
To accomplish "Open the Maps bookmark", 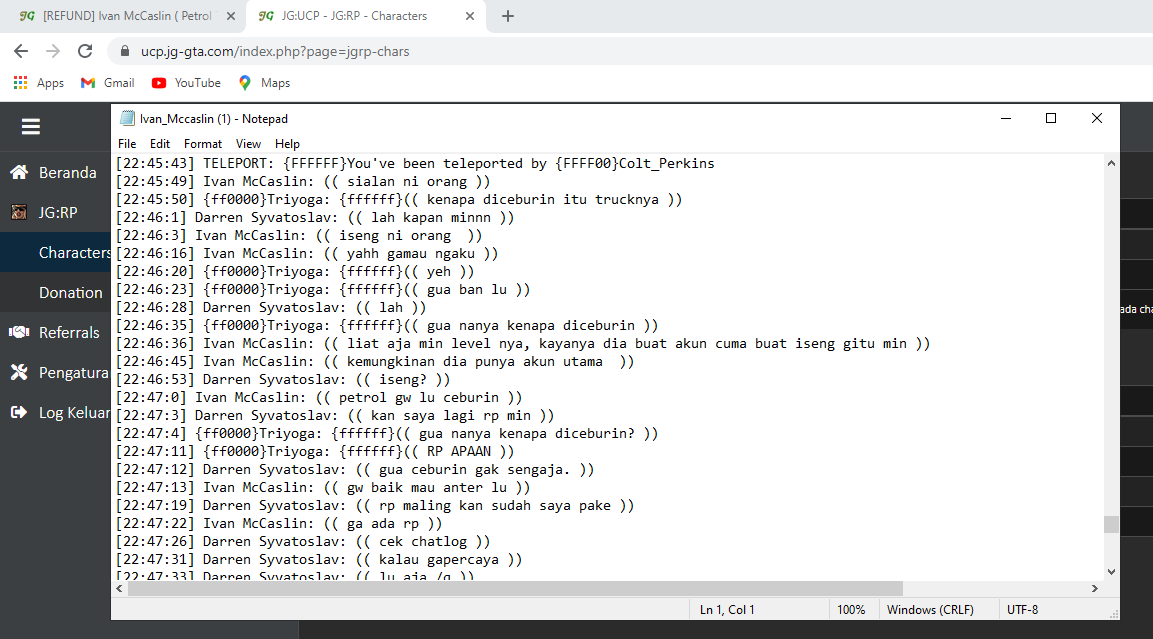I will pos(264,82).
